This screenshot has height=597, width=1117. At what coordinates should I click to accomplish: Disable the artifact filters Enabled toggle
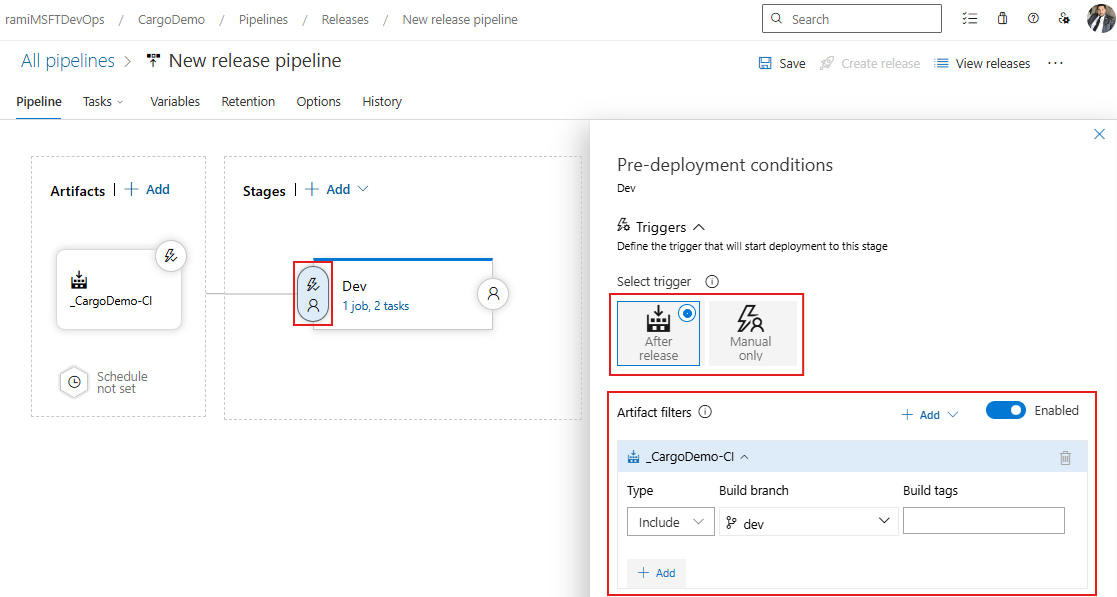coord(1006,409)
